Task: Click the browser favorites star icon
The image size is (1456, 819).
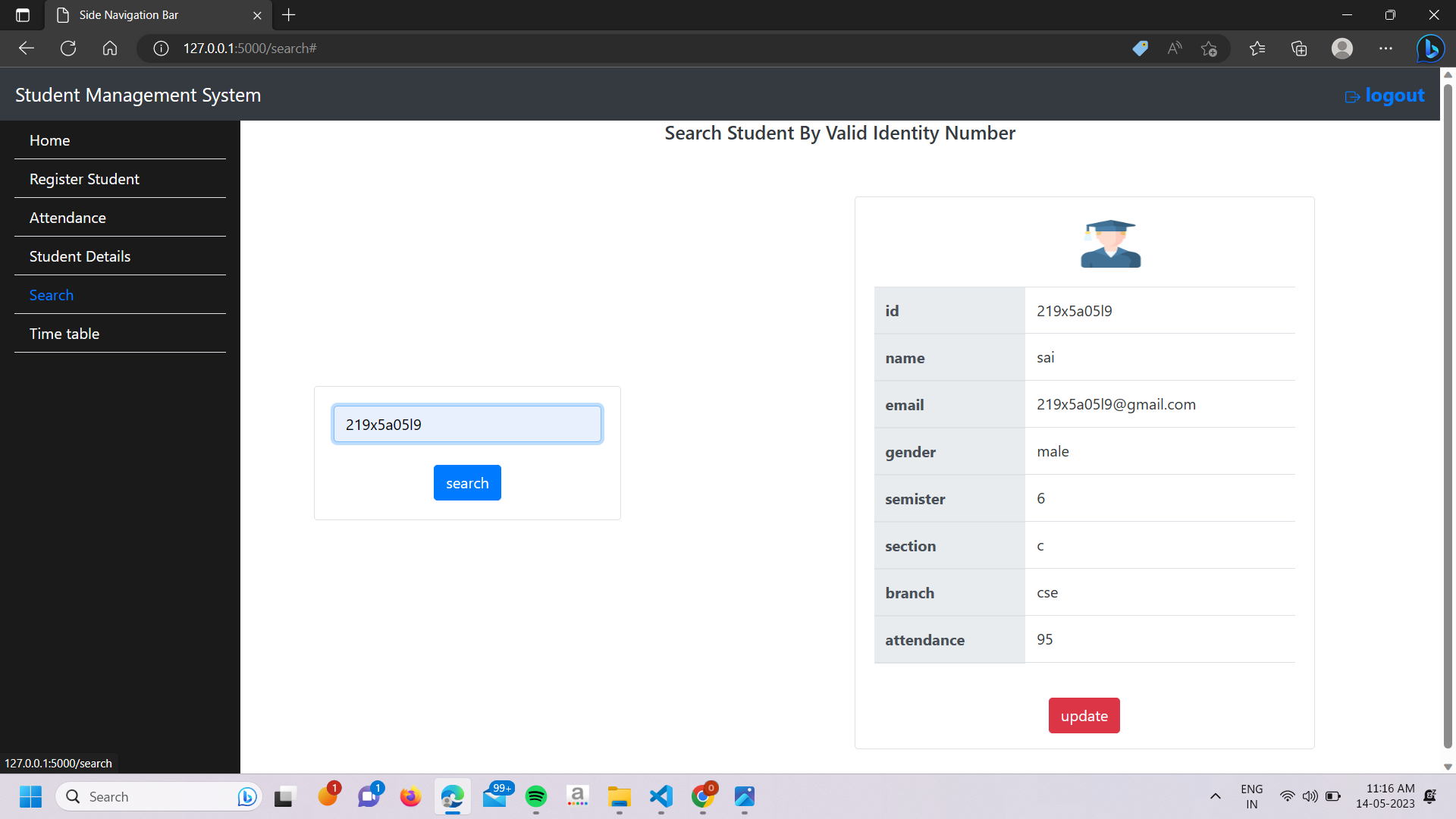Action: 1257,48
